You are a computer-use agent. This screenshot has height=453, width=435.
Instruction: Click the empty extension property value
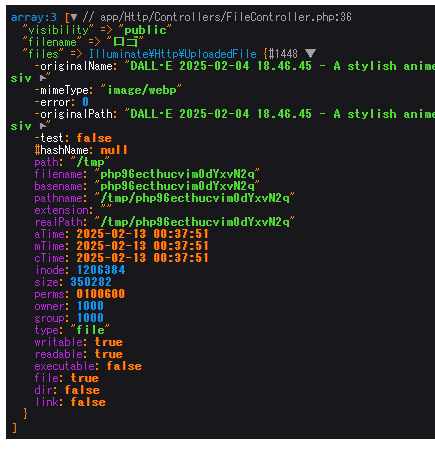coord(106,208)
